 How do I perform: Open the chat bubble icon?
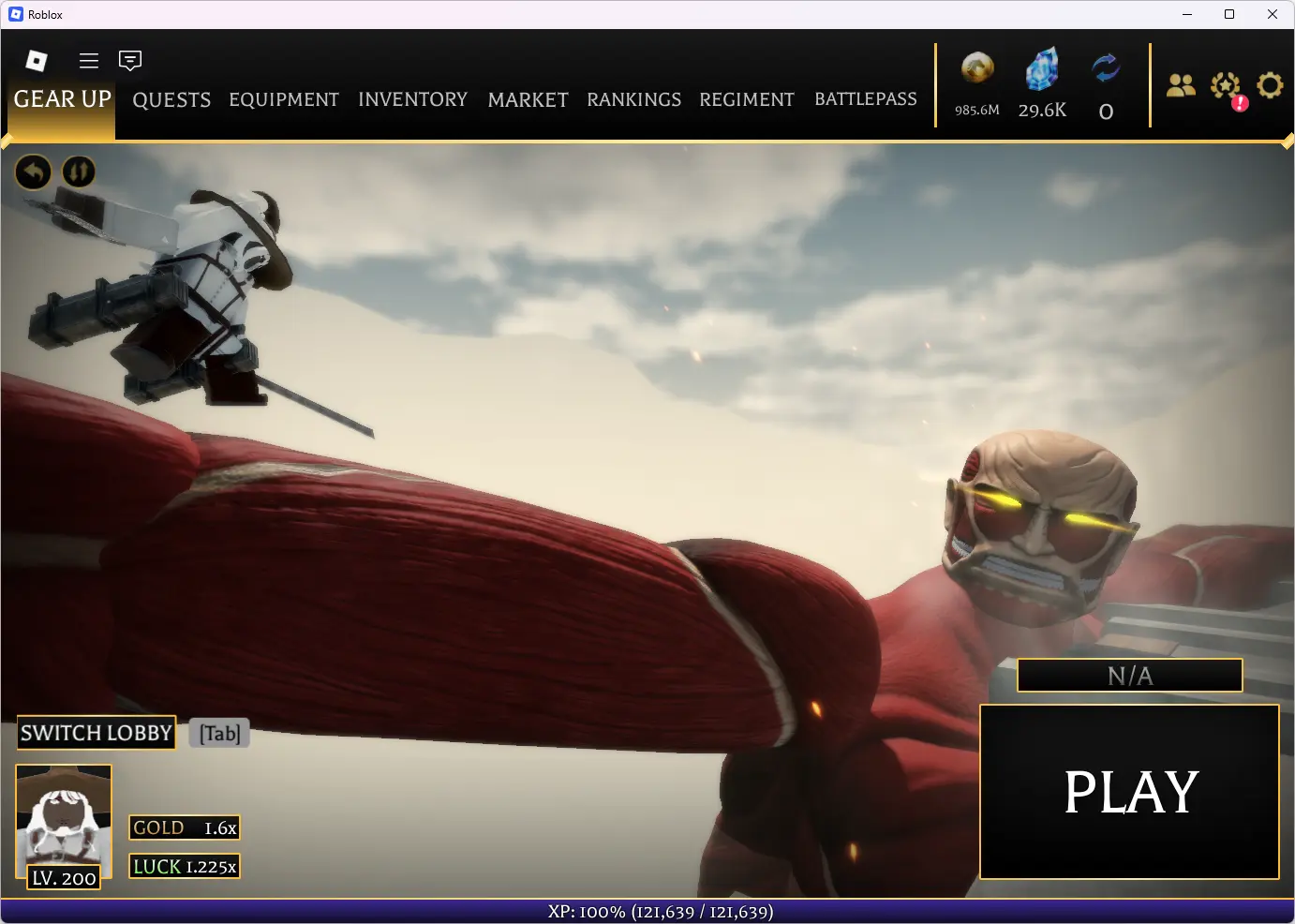coord(130,61)
